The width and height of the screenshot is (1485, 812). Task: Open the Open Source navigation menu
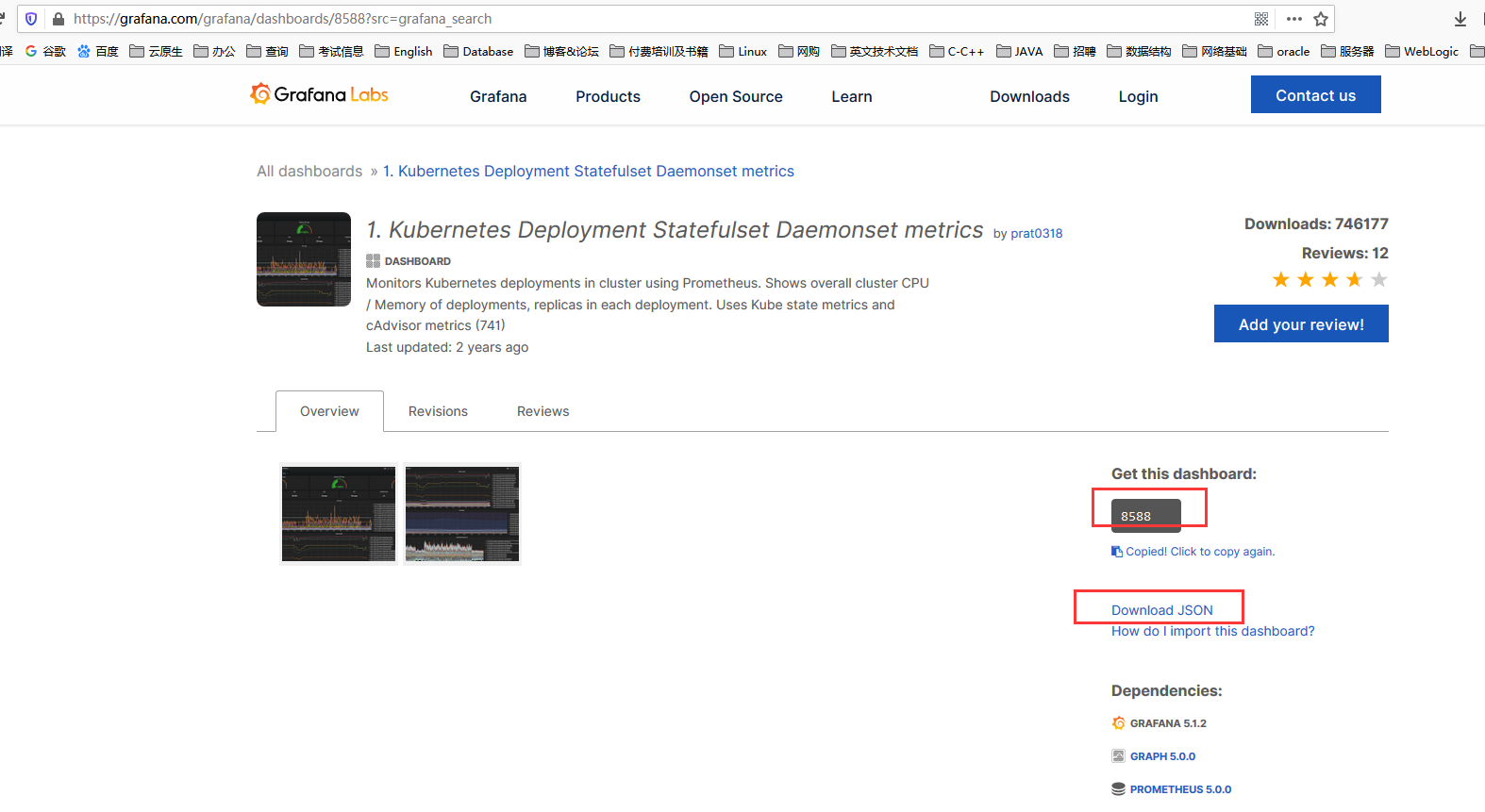pyautogui.click(x=736, y=96)
